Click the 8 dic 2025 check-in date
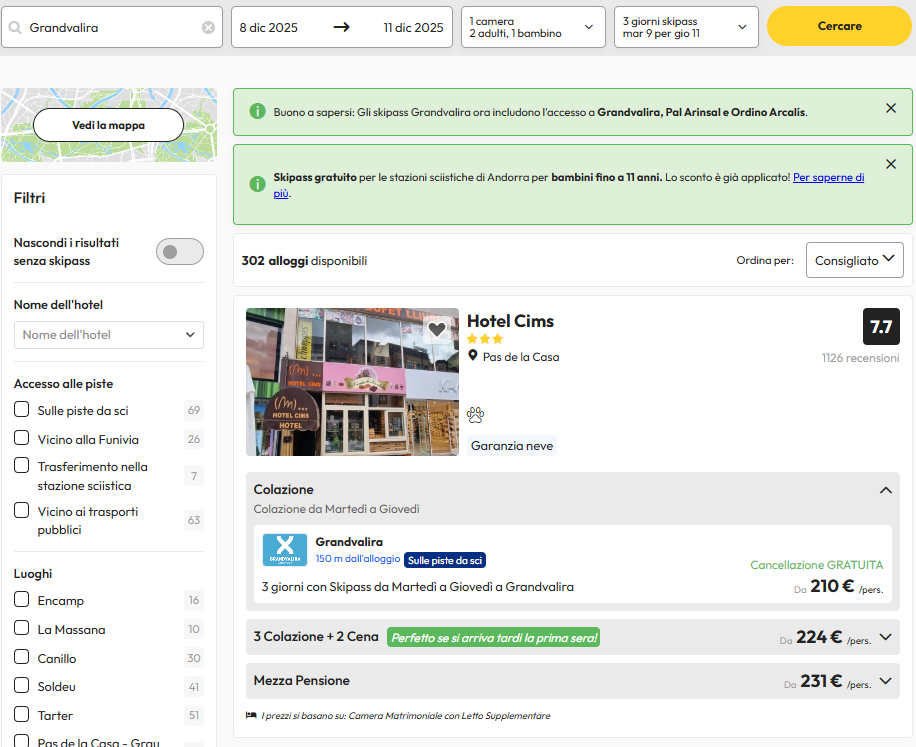The width and height of the screenshot is (916, 747). click(269, 27)
